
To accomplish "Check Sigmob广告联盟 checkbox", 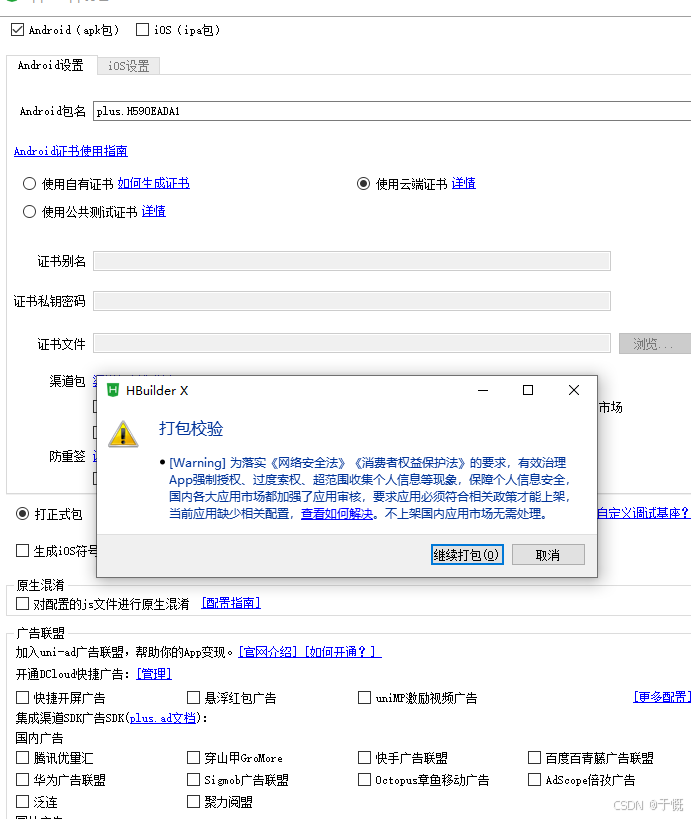I will pyautogui.click(x=193, y=779).
